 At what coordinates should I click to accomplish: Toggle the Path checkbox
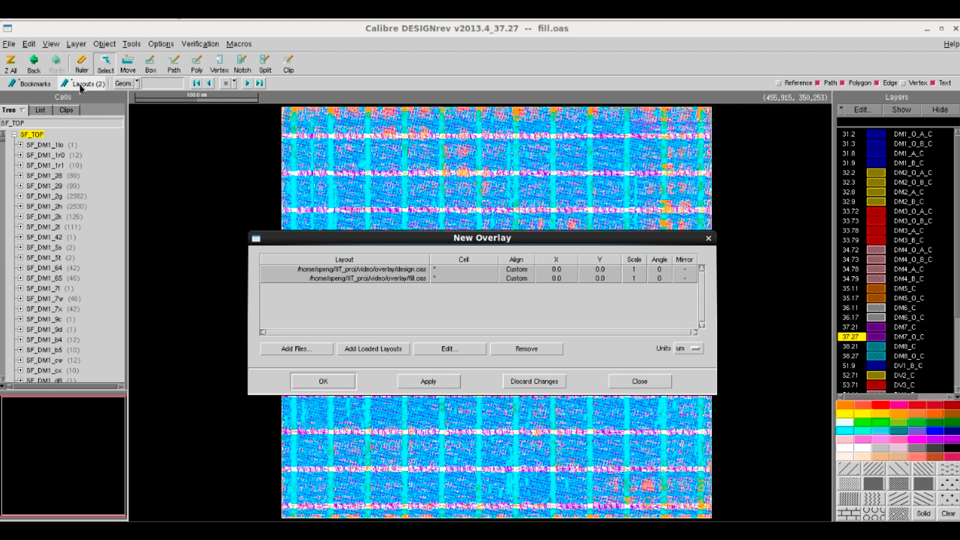point(817,83)
